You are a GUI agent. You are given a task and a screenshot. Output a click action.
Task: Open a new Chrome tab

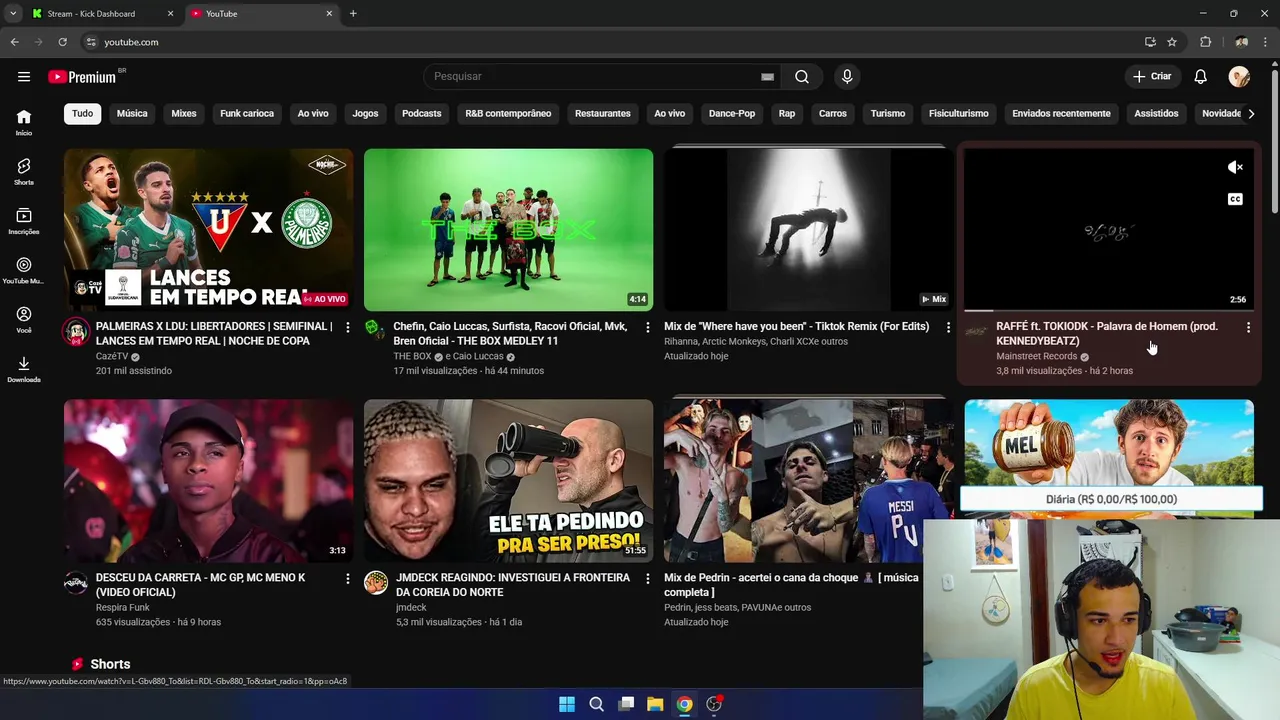[353, 14]
